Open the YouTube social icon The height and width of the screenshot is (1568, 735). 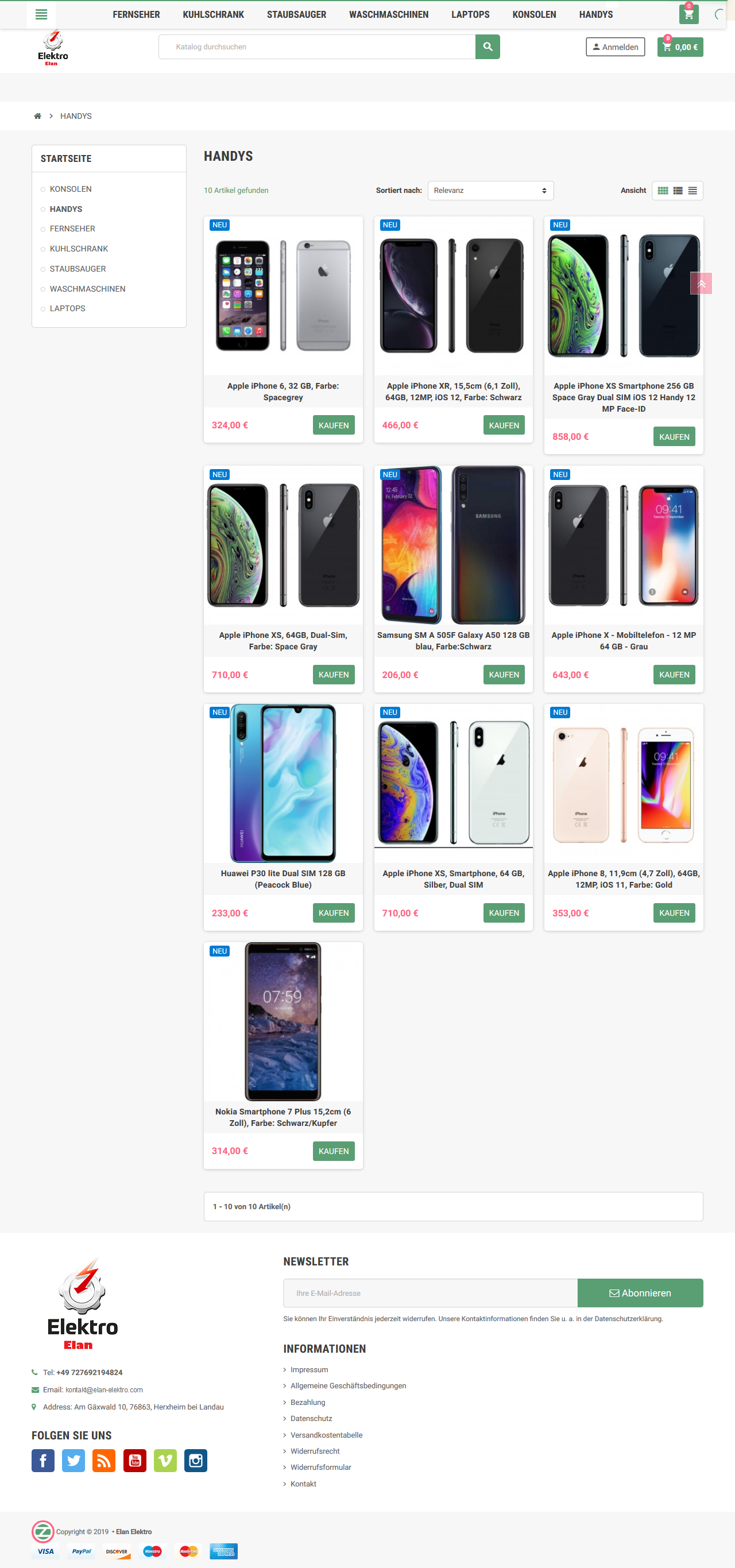[x=134, y=1460]
